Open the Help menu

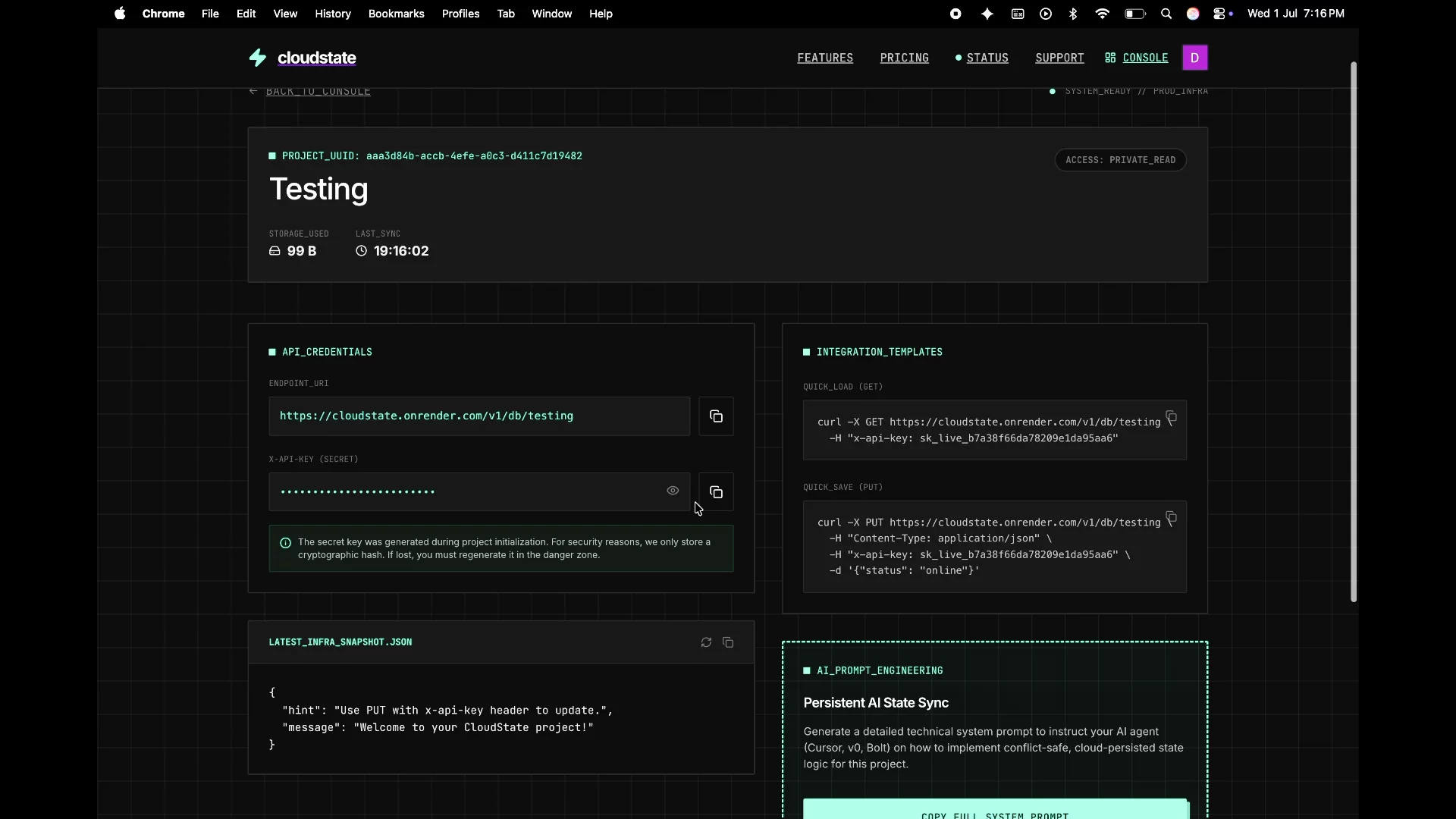pyautogui.click(x=601, y=14)
